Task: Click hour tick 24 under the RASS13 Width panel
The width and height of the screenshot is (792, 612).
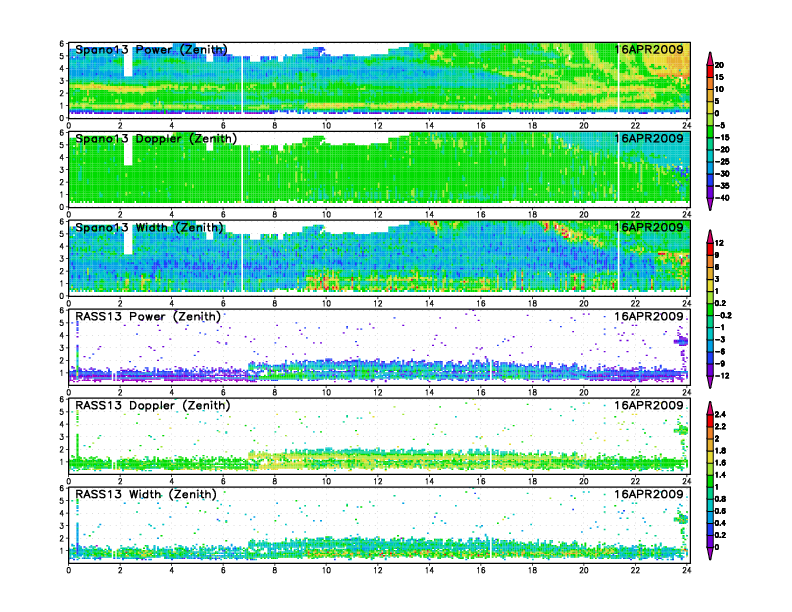Action: click(x=686, y=570)
